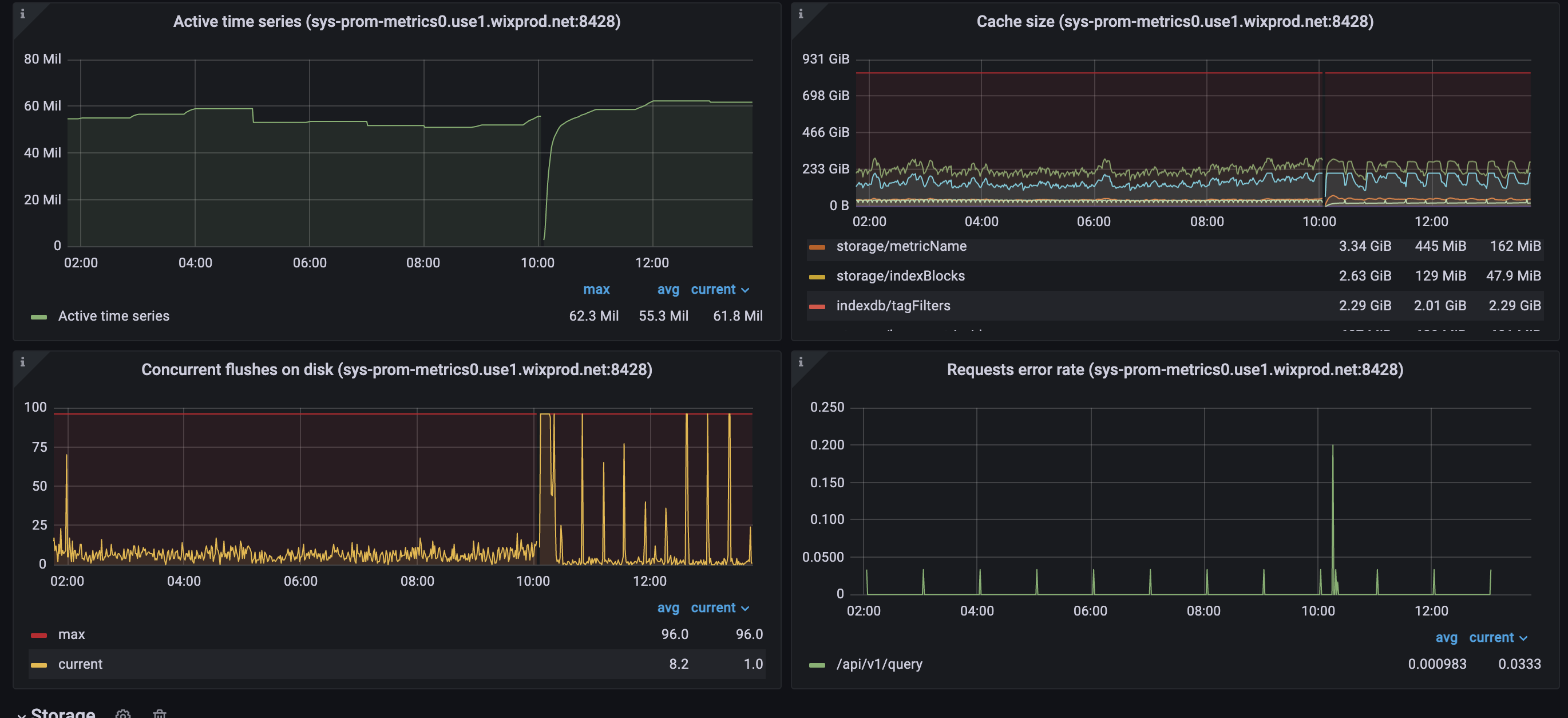This screenshot has height=718, width=1568.
Task: Open info icon on Requests error rate panel
Action: pos(801,362)
